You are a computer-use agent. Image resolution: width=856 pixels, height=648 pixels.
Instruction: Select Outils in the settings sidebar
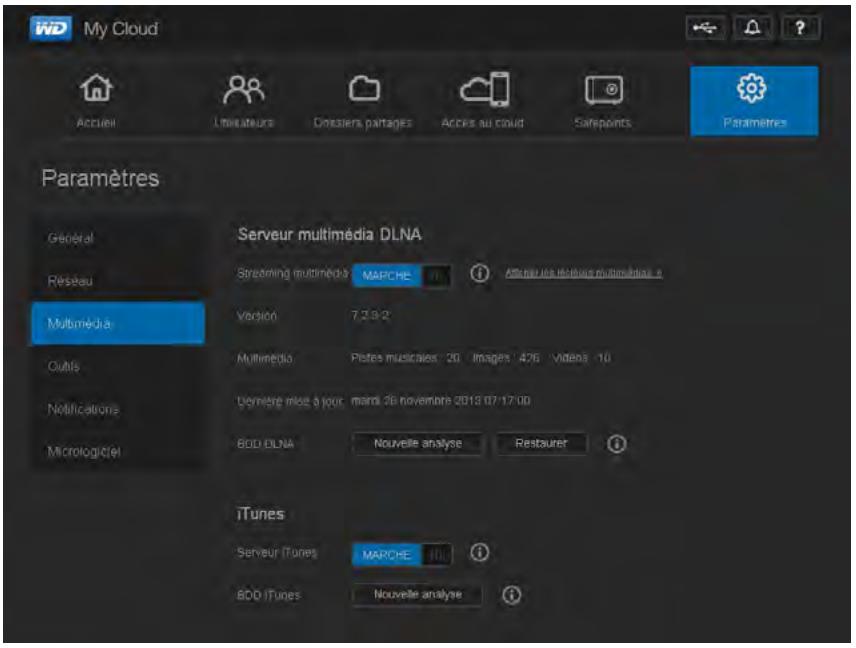click(117, 366)
